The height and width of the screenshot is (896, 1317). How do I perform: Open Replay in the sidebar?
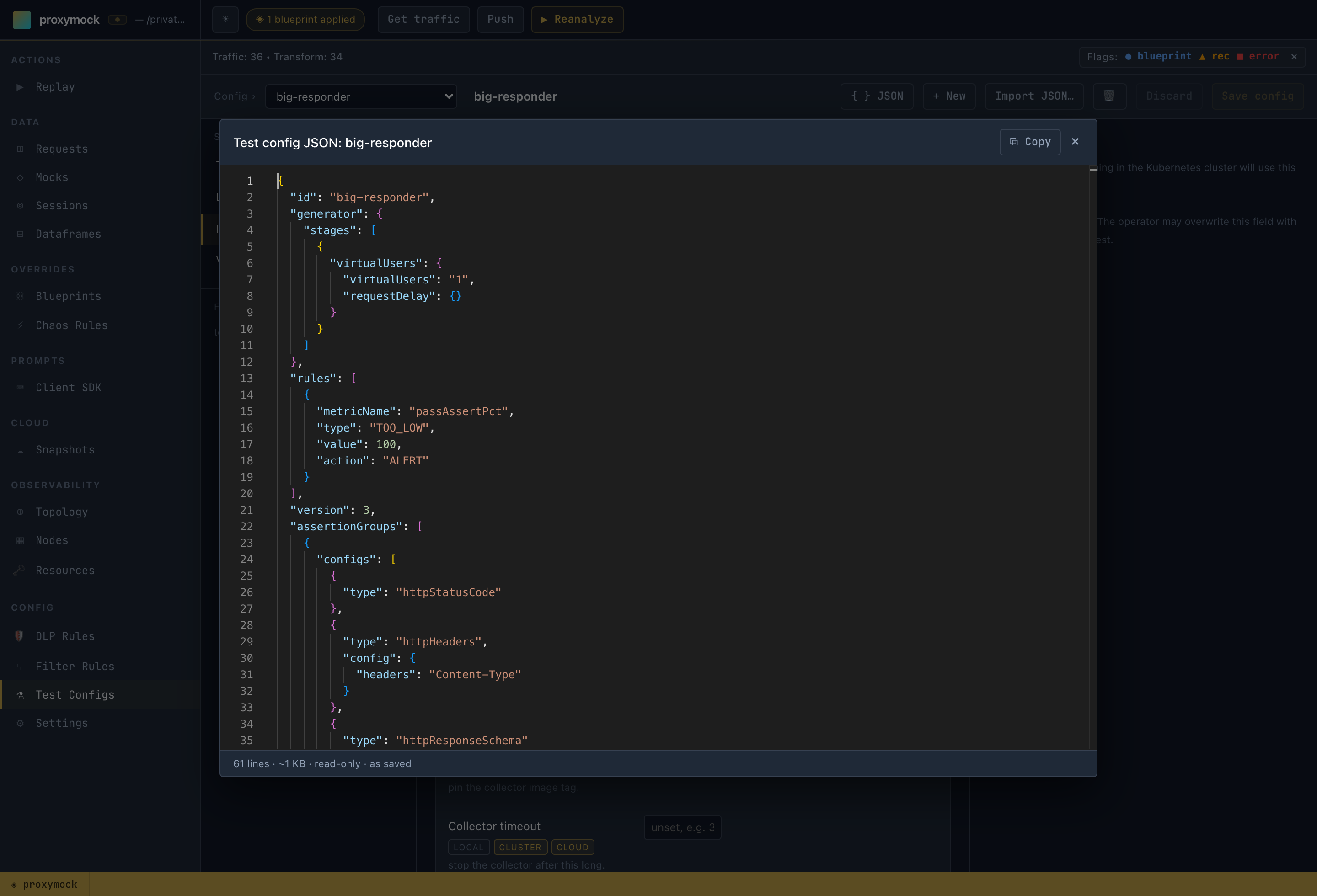(x=100, y=87)
